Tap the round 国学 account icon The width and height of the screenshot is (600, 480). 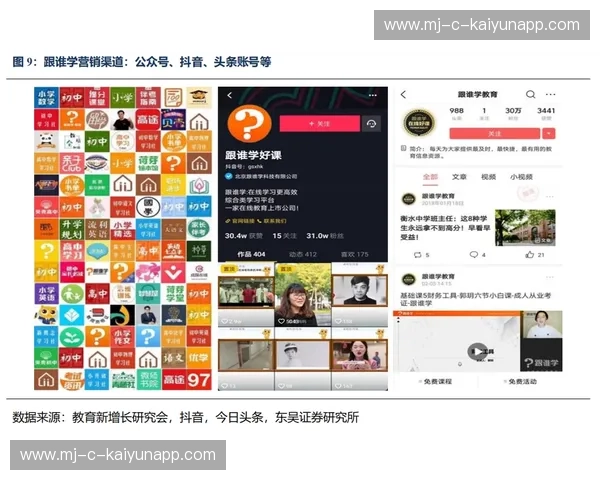(148, 207)
